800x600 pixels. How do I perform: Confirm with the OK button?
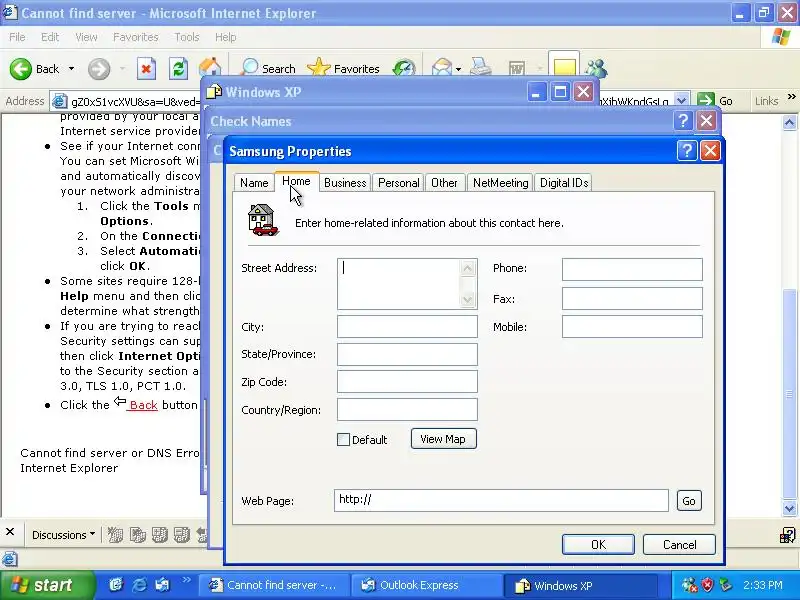pos(598,544)
